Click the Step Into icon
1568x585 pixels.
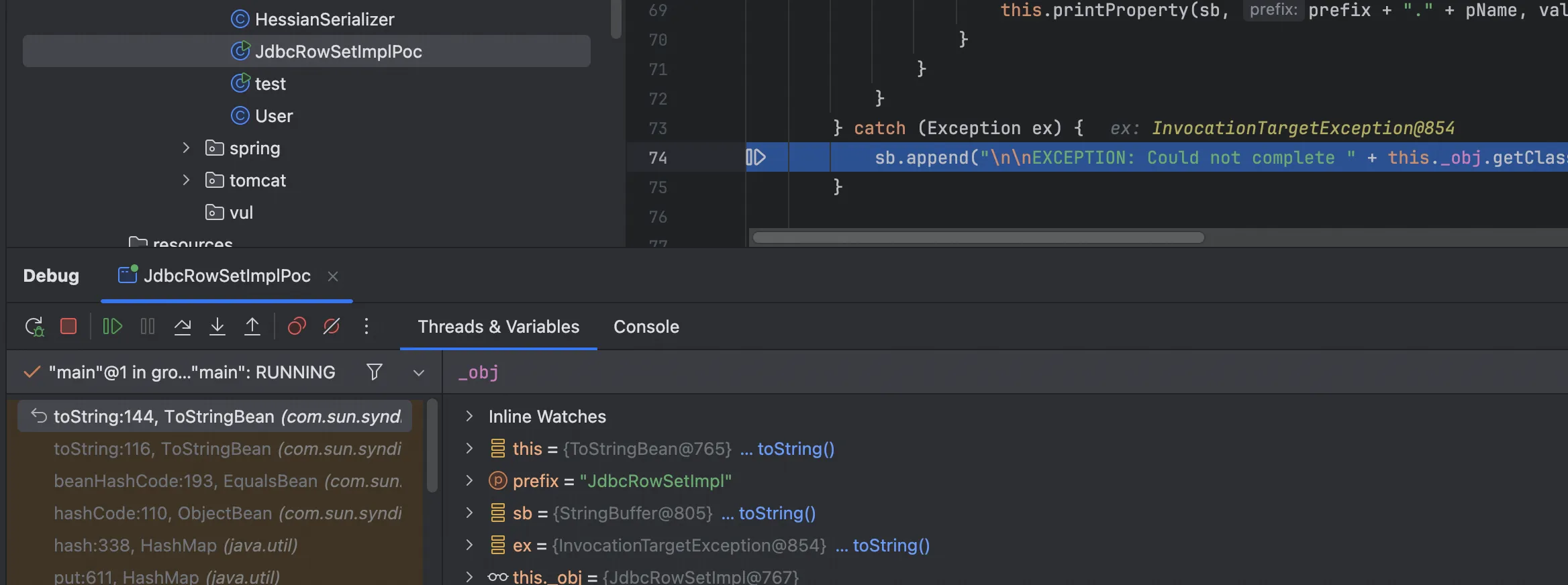point(217,327)
